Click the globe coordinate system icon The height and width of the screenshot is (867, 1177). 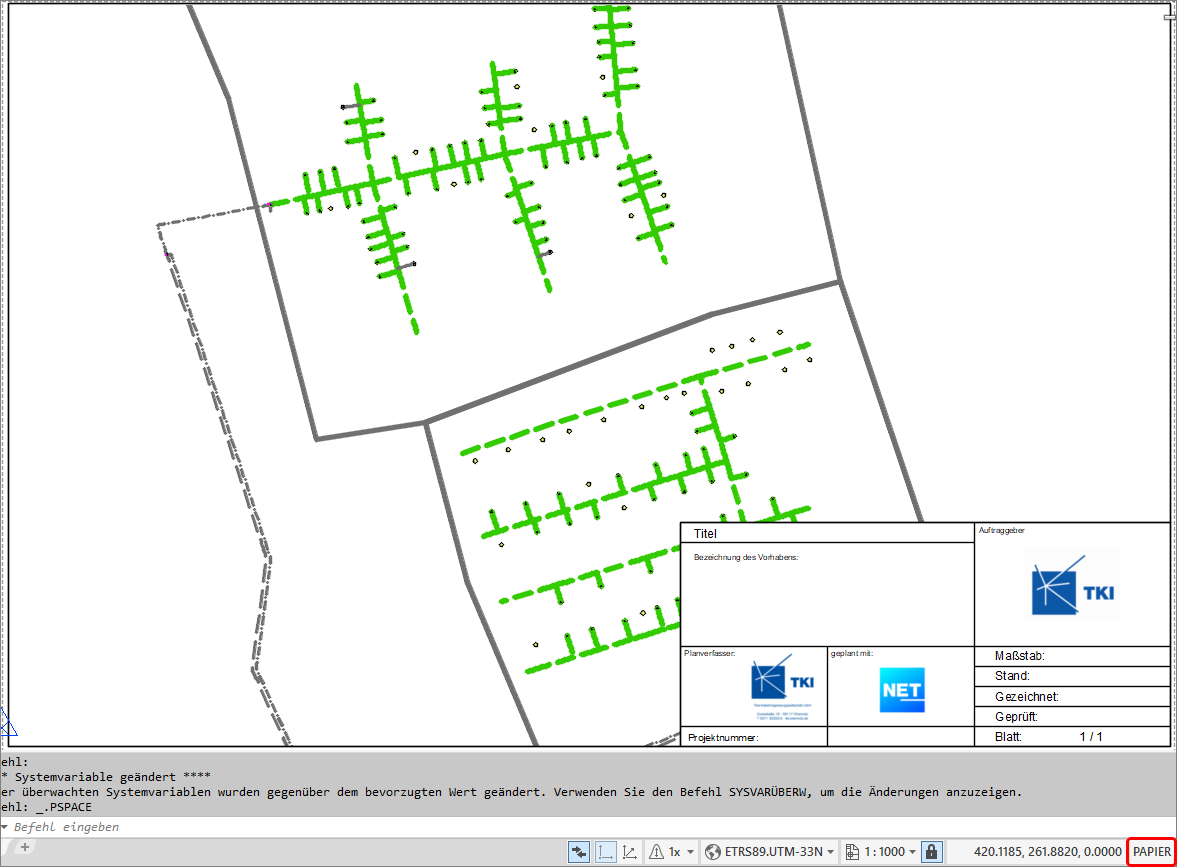712,852
